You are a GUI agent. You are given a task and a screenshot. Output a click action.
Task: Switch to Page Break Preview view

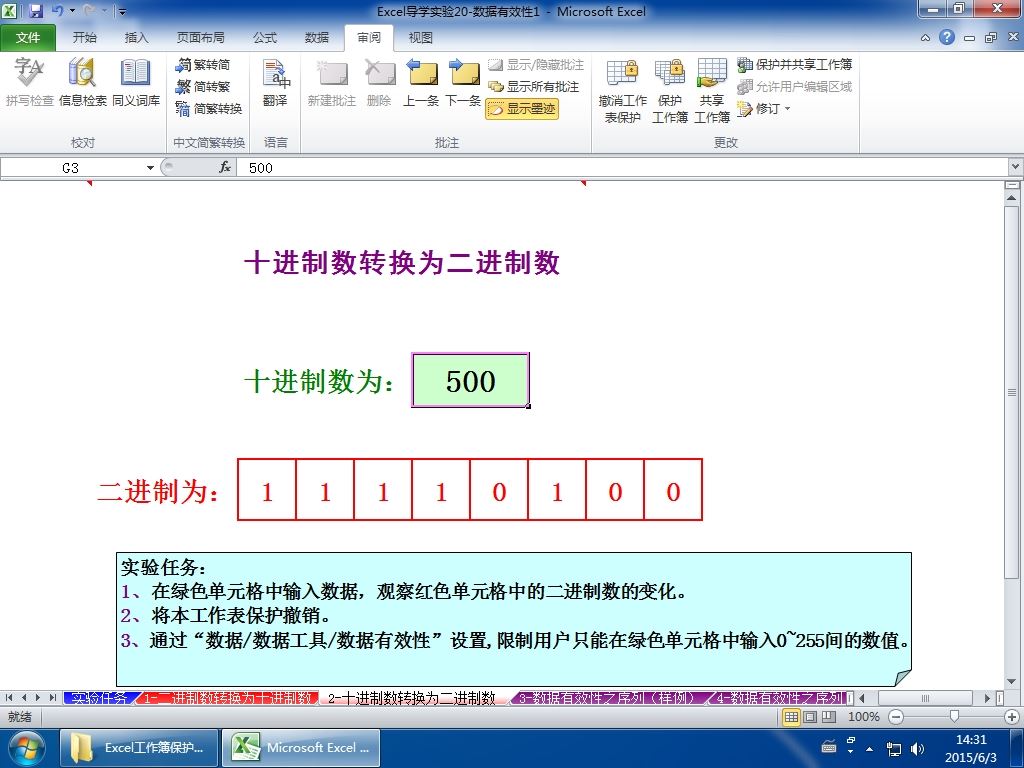(x=828, y=717)
